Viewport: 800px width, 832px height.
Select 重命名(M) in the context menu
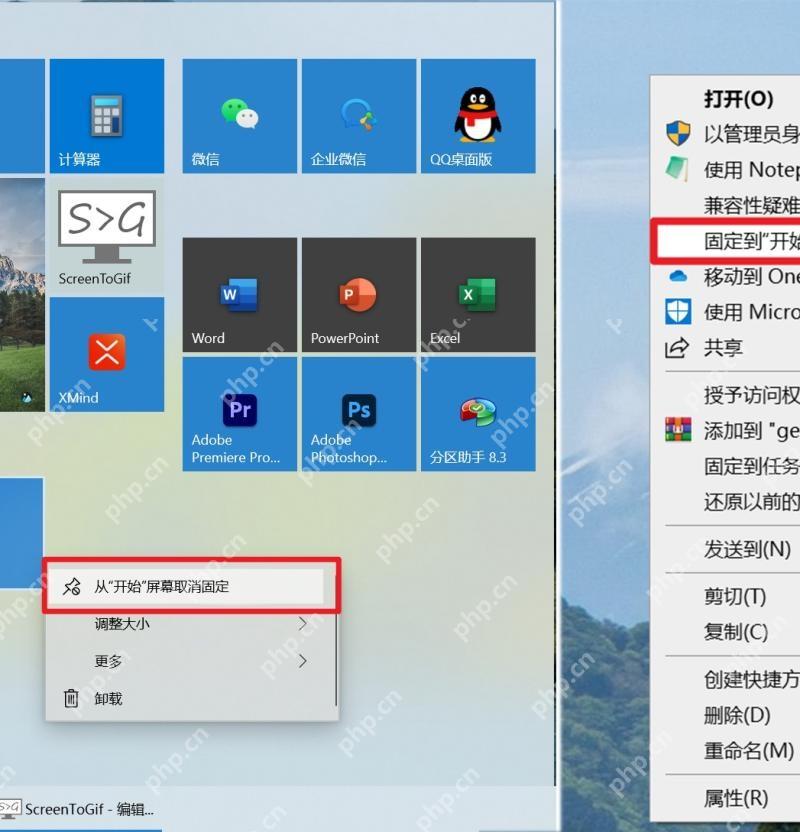tap(726, 750)
